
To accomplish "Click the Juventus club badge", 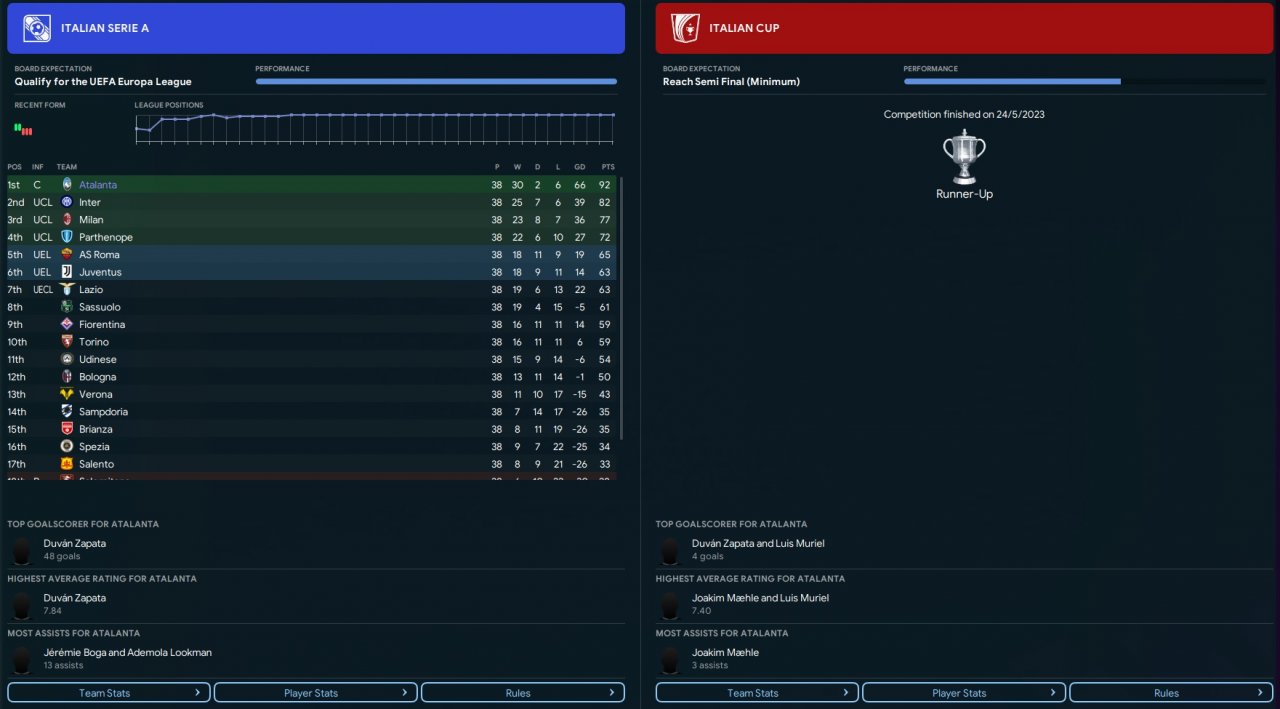I will coord(67,272).
